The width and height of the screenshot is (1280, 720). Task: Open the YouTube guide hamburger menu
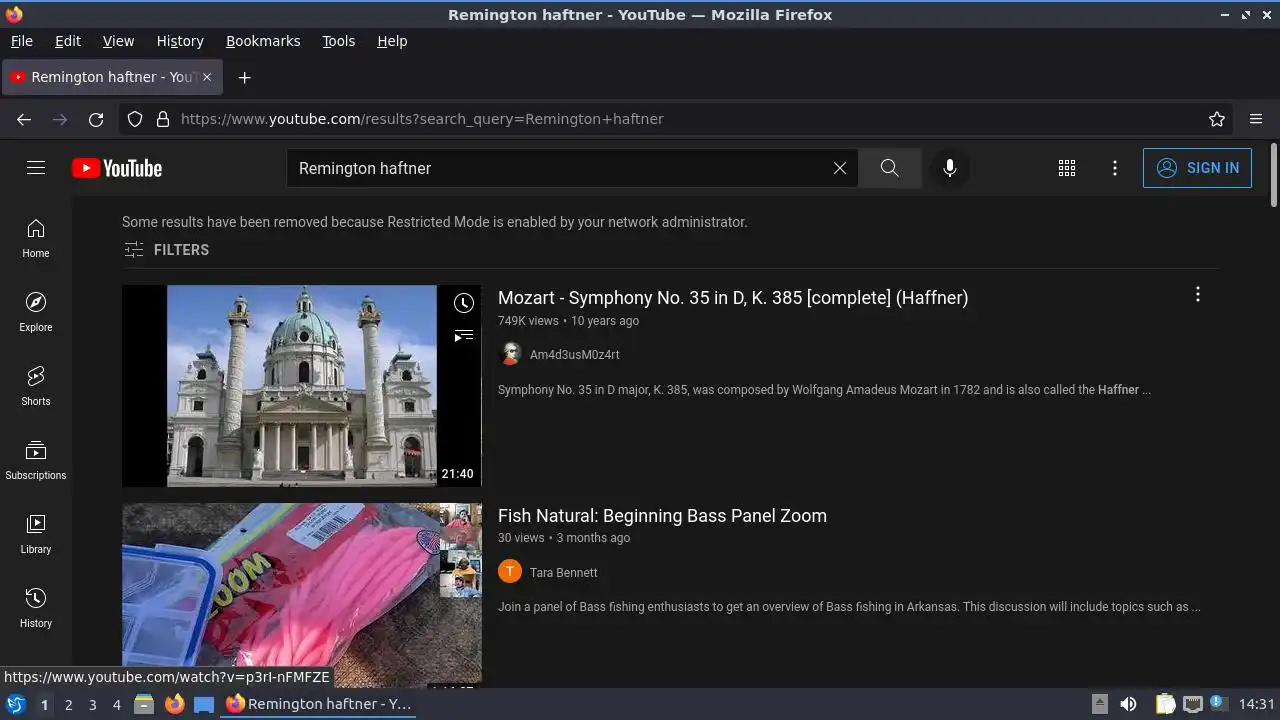(36, 168)
